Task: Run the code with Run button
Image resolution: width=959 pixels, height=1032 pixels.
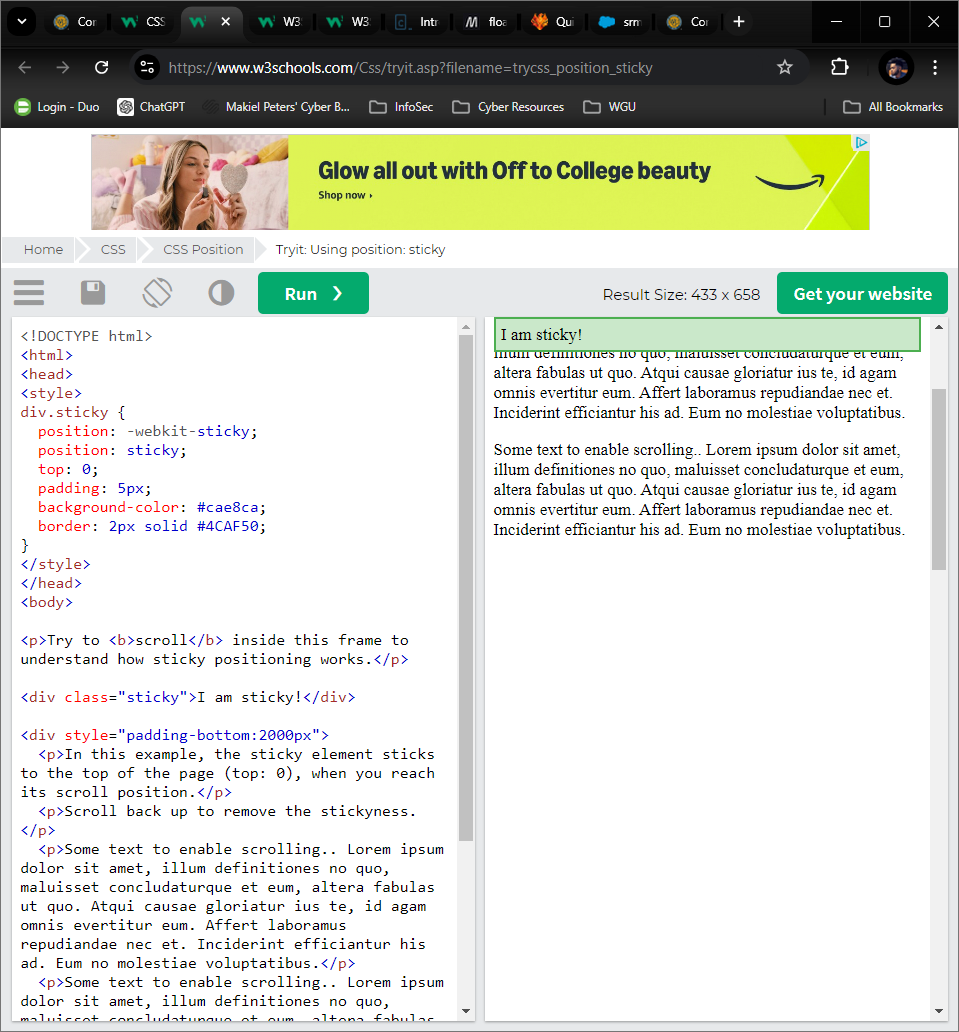Action: point(313,293)
